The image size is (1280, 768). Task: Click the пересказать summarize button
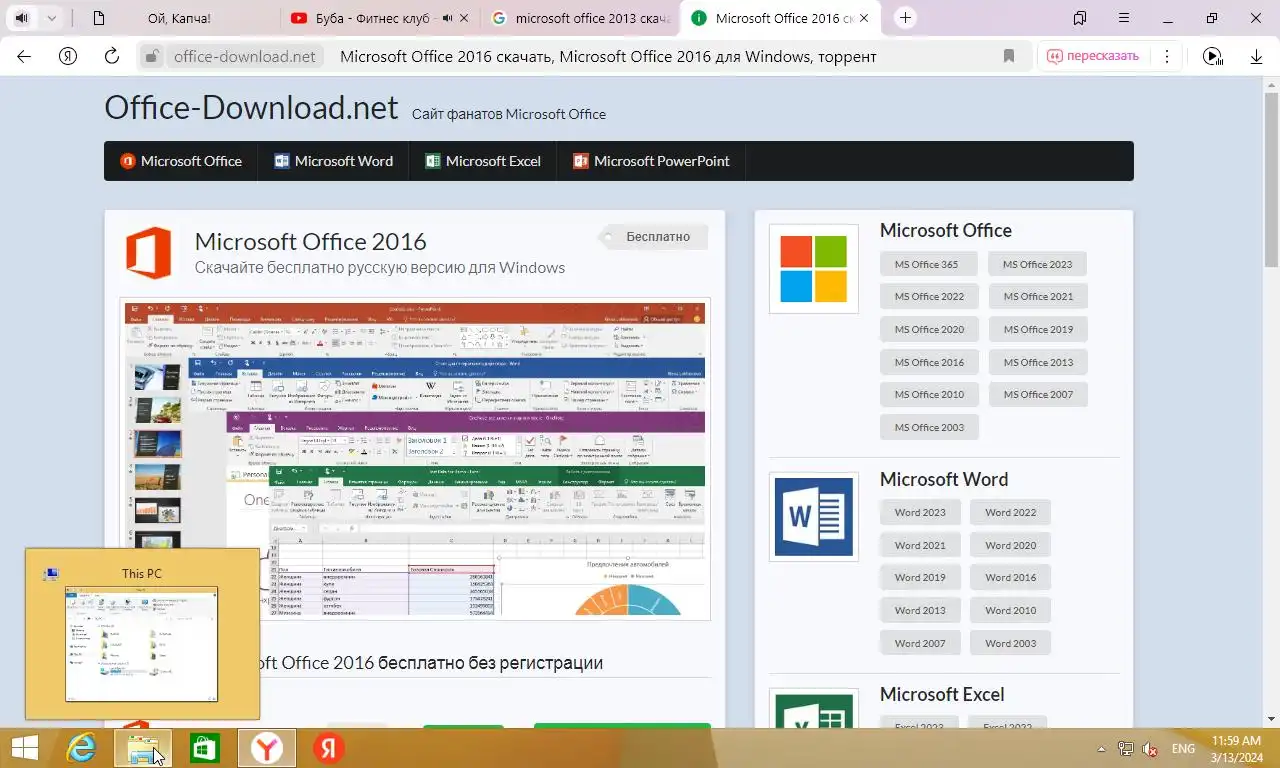pos(1093,56)
